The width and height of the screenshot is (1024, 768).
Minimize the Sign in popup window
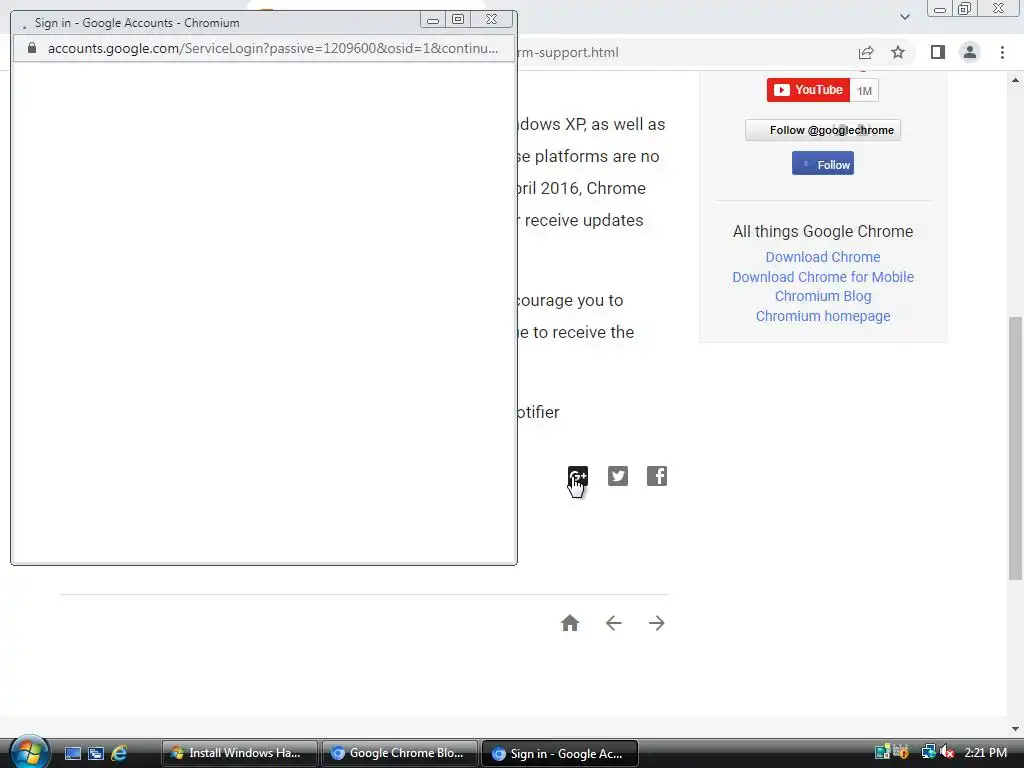pyautogui.click(x=432, y=20)
